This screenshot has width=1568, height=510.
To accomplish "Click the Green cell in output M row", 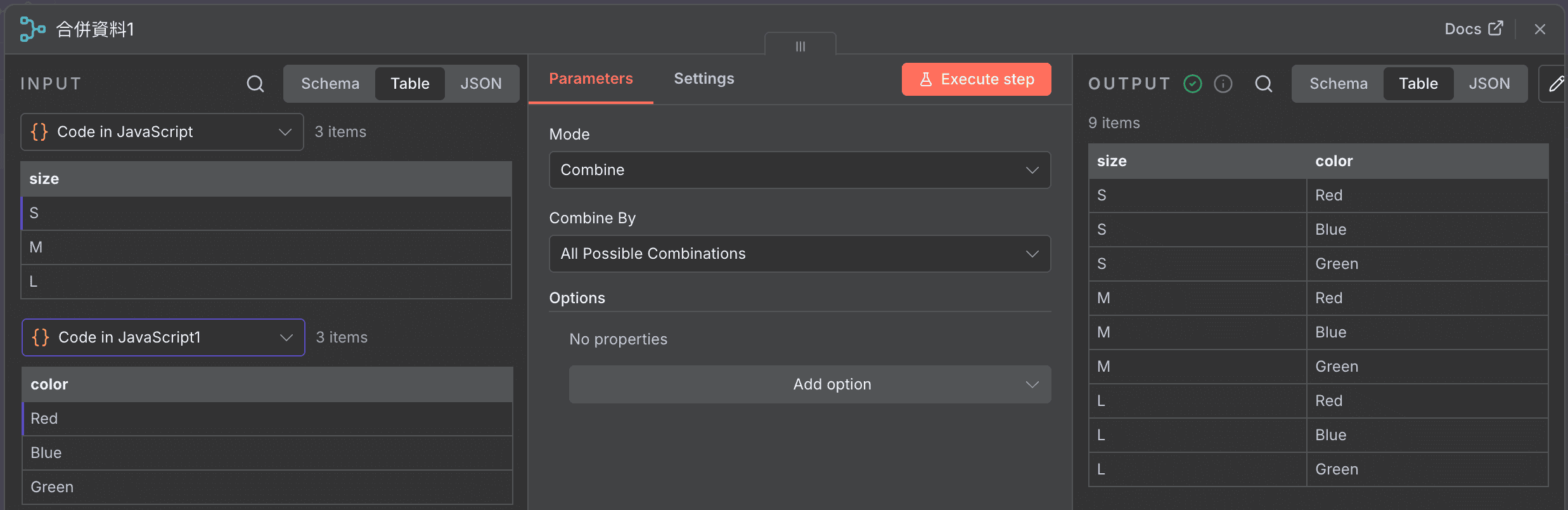I will (x=1427, y=367).
